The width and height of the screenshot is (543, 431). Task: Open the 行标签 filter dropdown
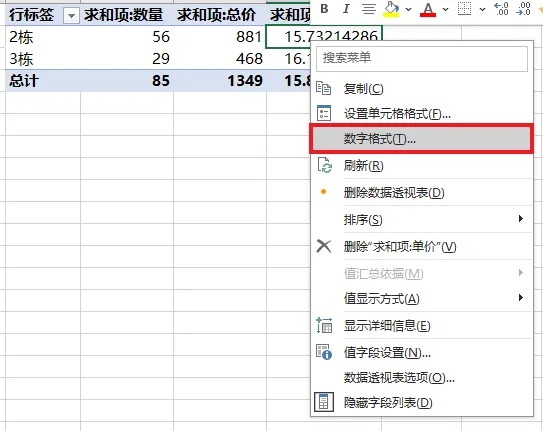pos(71,16)
